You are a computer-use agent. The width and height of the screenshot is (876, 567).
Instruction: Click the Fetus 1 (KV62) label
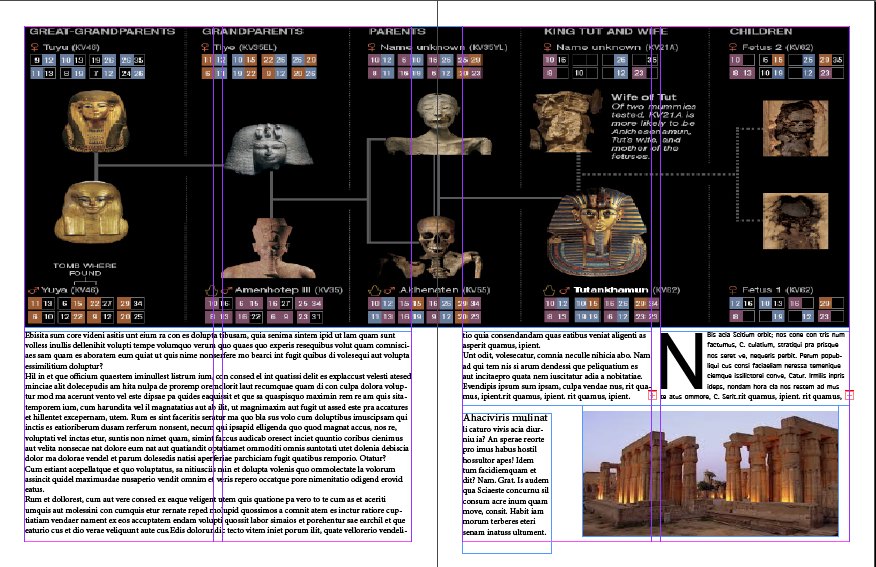[778, 290]
